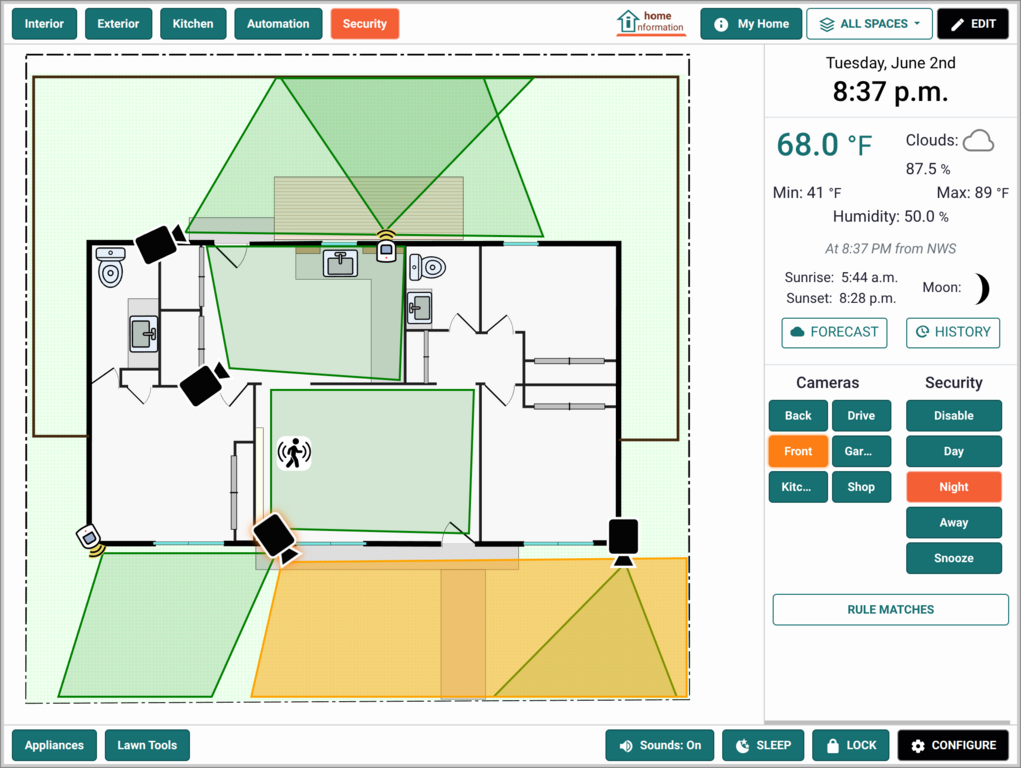Click the hallway camera icon inside the house

[x=204, y=384]
